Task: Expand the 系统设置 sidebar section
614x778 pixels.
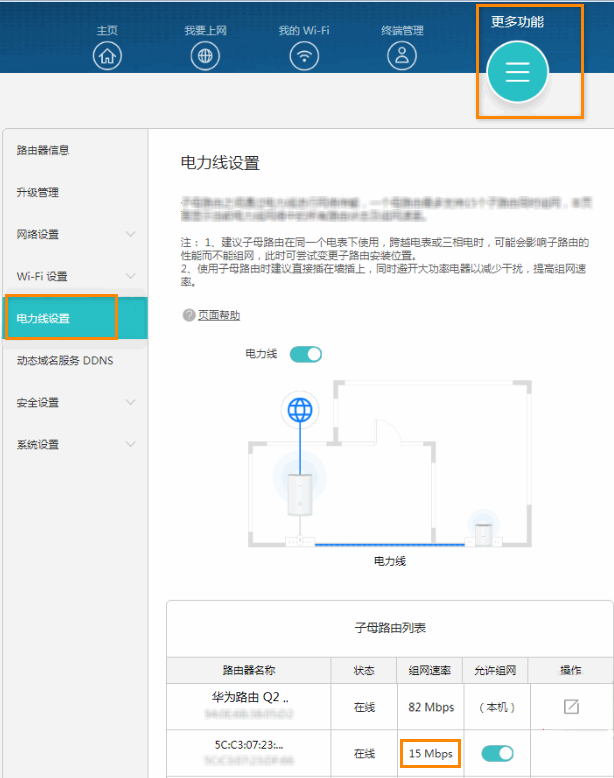Action: 130,444
